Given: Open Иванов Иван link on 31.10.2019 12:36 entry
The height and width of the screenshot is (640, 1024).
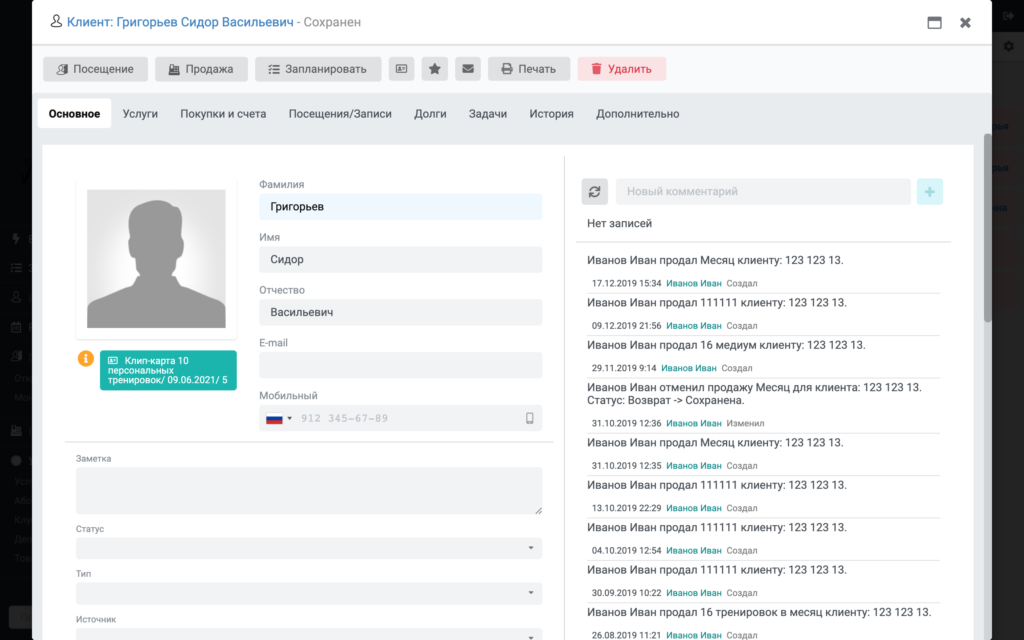Looking at the screenshot, I should tap(694, 423).
